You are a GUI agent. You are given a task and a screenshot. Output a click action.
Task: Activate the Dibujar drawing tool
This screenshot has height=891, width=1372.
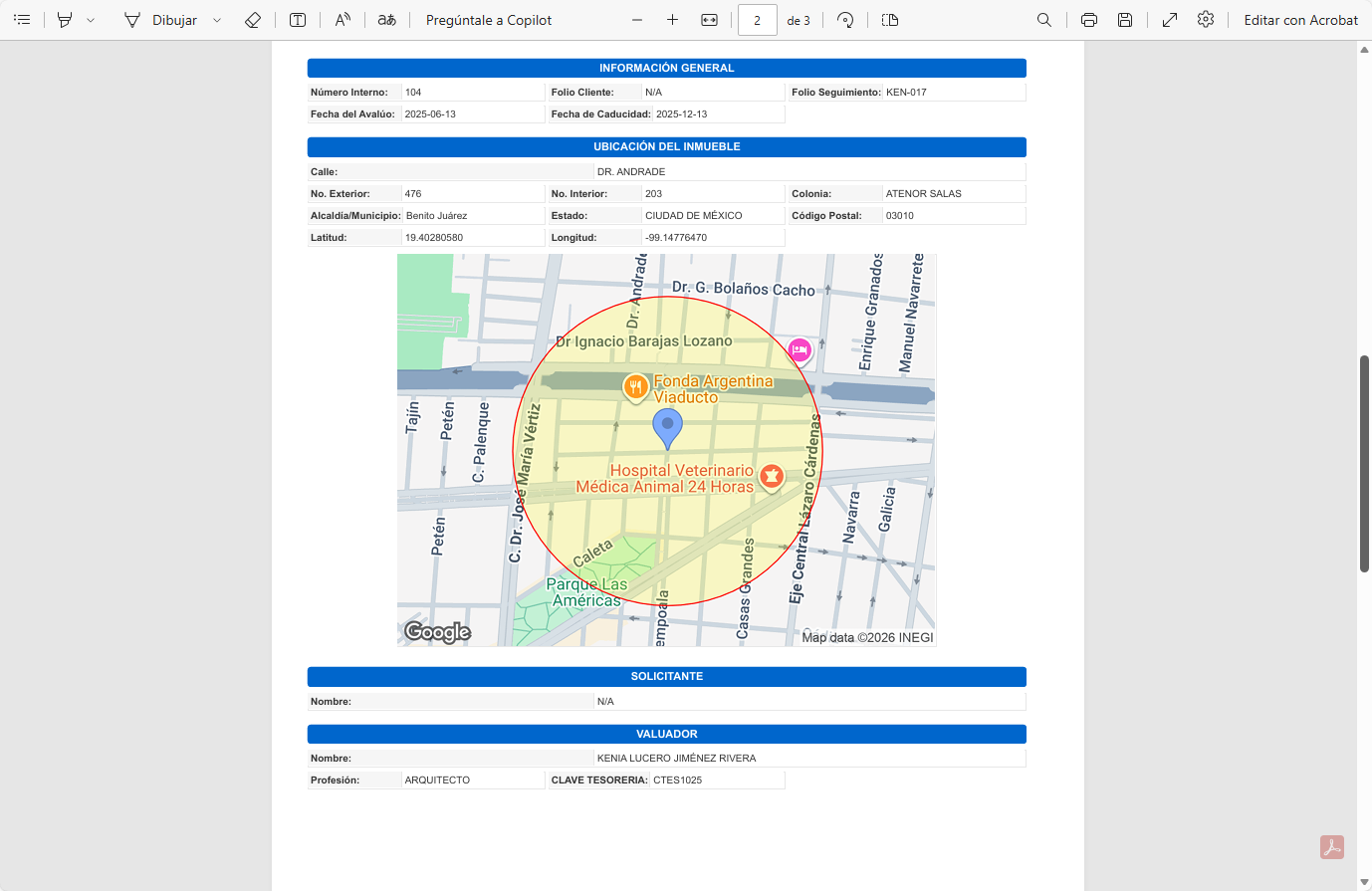point(161,20)
